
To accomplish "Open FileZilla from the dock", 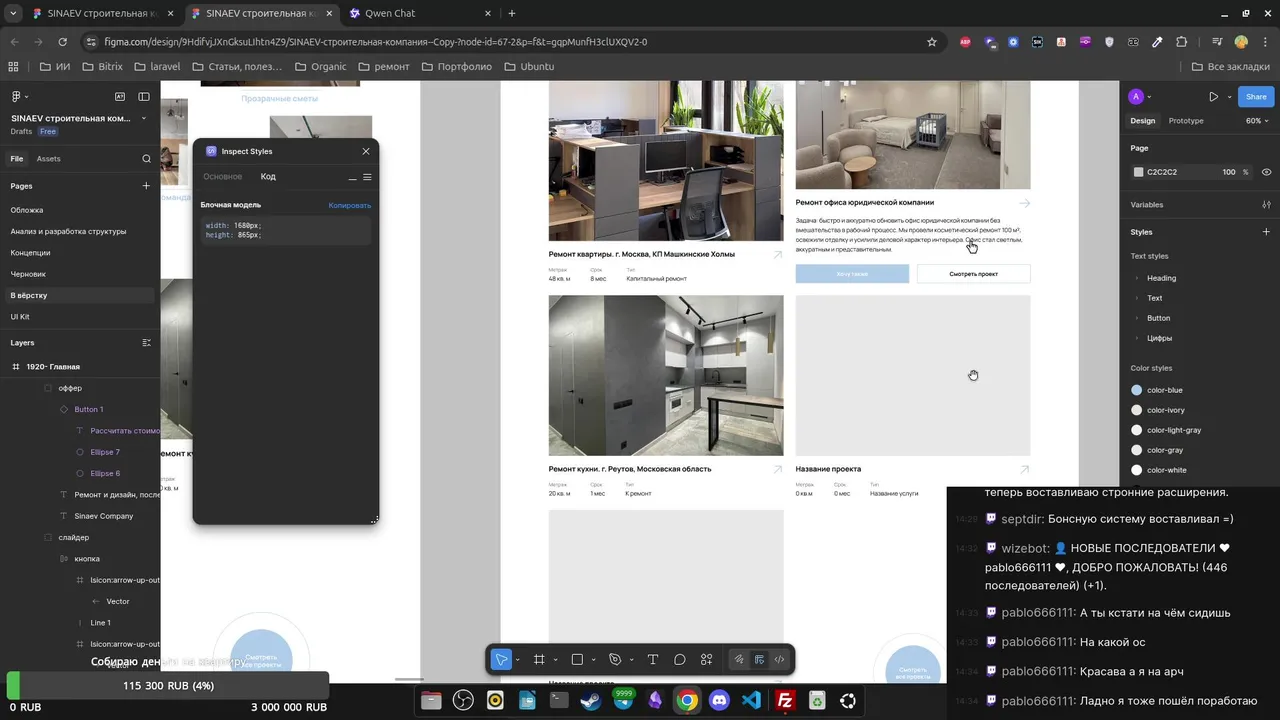I will click(x=785, y=701).
